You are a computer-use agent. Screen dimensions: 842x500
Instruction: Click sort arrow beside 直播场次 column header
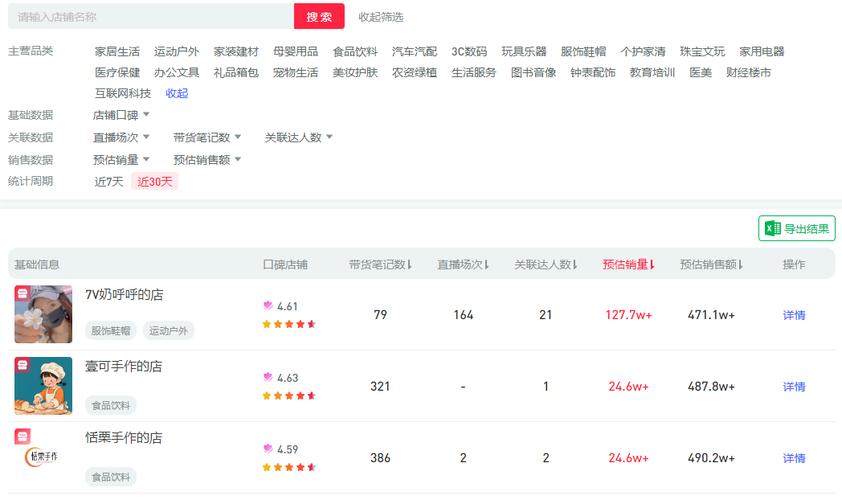pos(487,265)
